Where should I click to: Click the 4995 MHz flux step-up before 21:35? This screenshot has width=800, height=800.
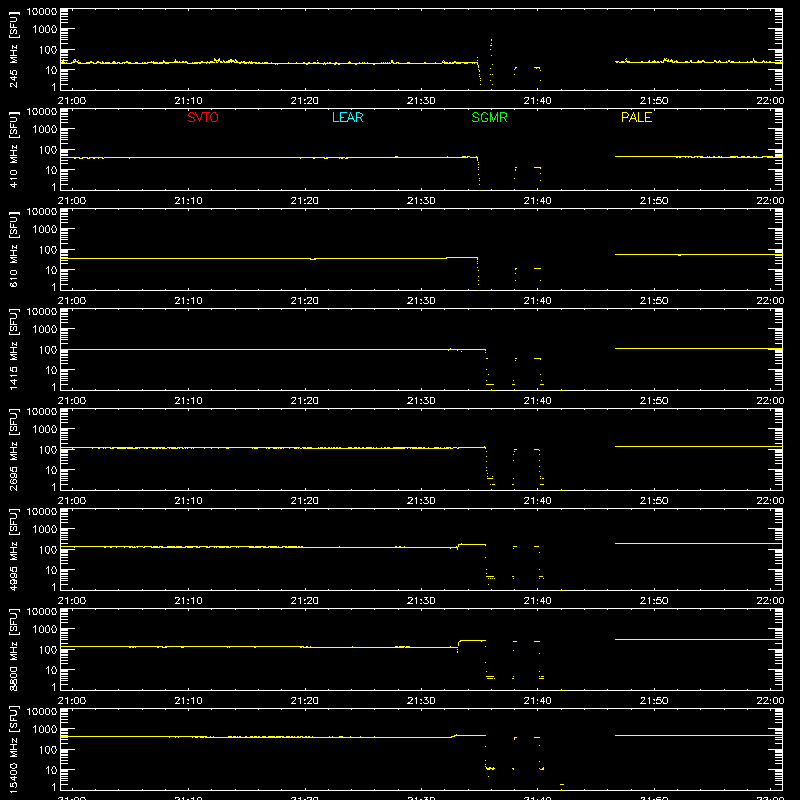(x=459, y=546)
